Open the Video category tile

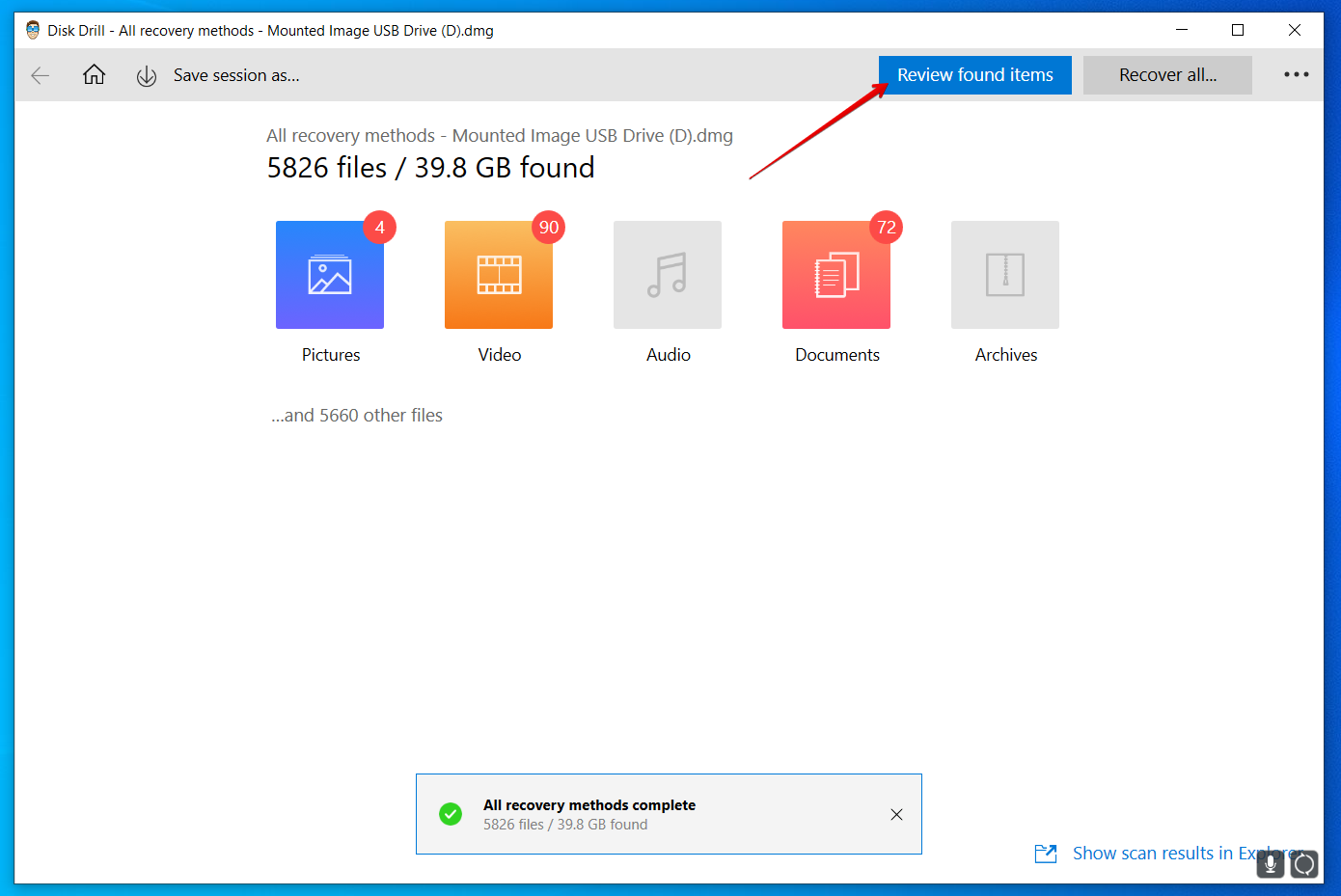(499, 275)
